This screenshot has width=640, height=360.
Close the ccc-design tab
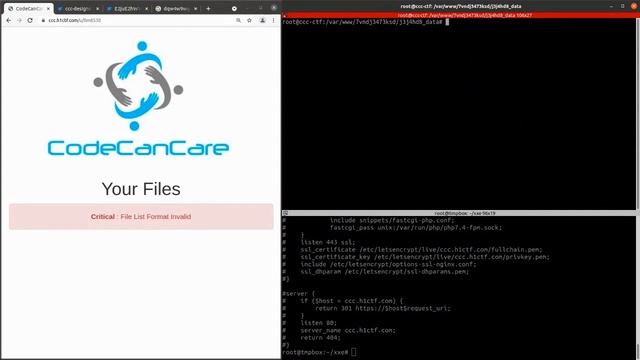[98, 9]
